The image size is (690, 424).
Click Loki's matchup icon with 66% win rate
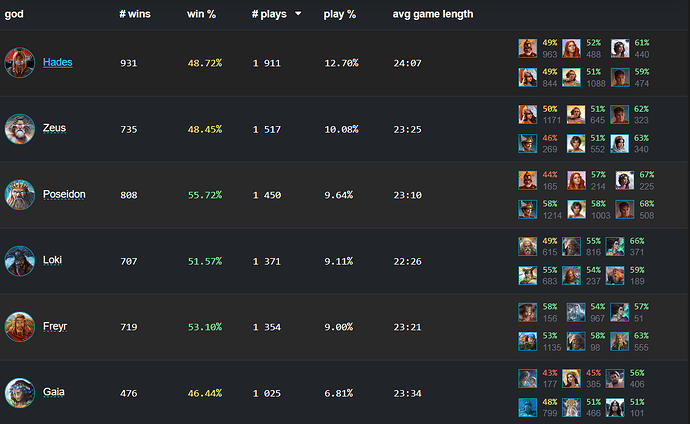[615, 246]
